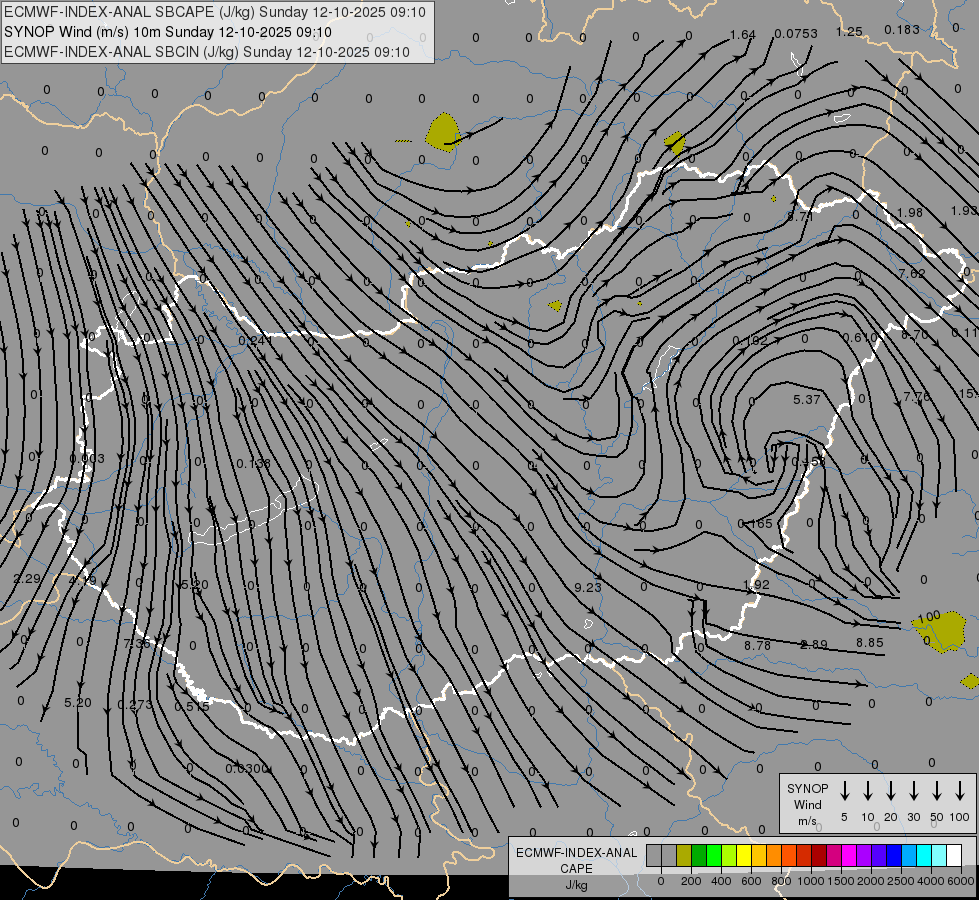The width and height of the screenshot is (979, 900).
Task: Click the 9.23 data value on map
Action: click(x=588, y=588)
